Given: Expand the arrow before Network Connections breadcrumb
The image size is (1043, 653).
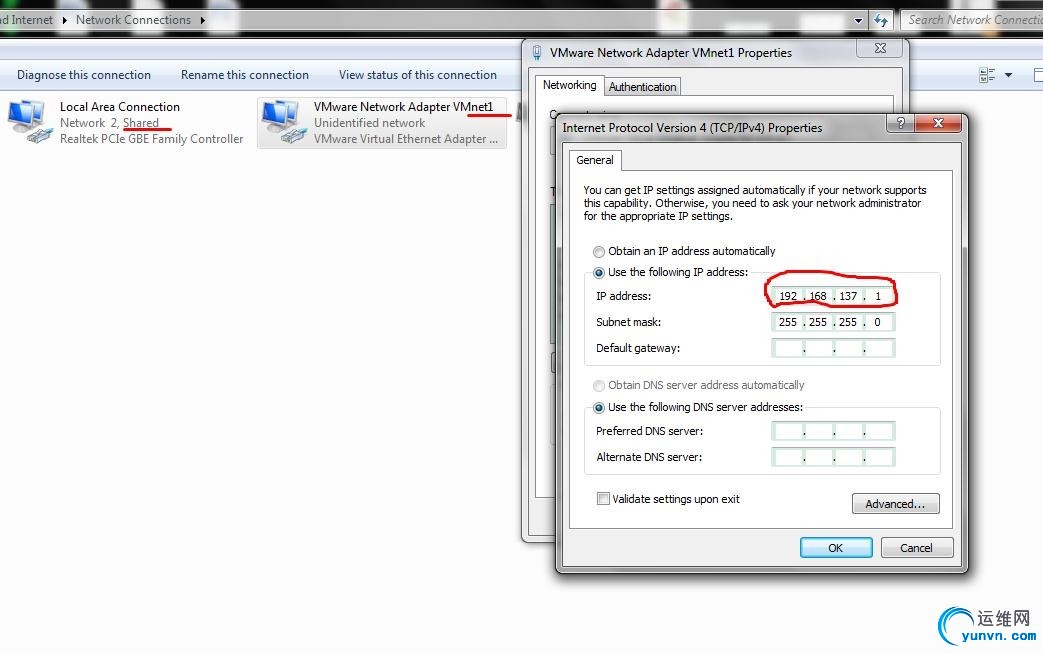Looking at the screenshot, I should (65, 20).
